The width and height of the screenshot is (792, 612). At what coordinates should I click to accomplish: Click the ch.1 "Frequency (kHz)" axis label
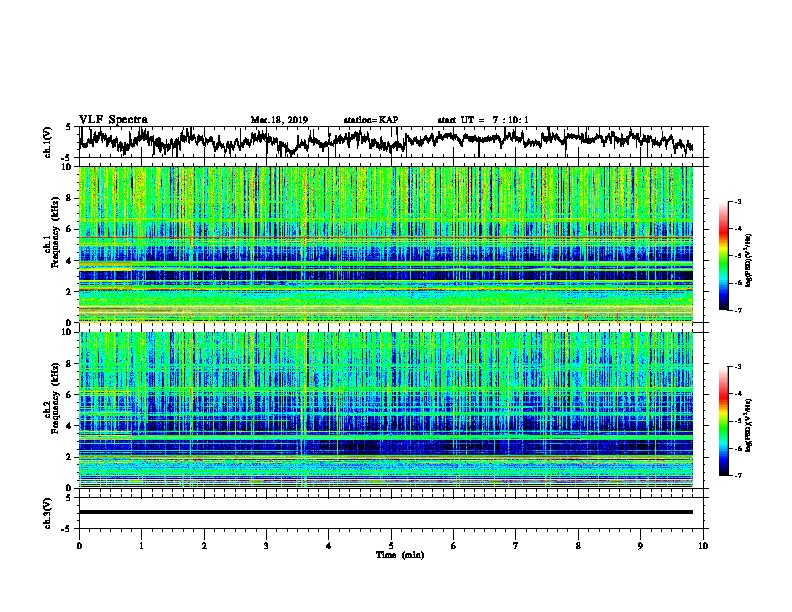(53, 233)
